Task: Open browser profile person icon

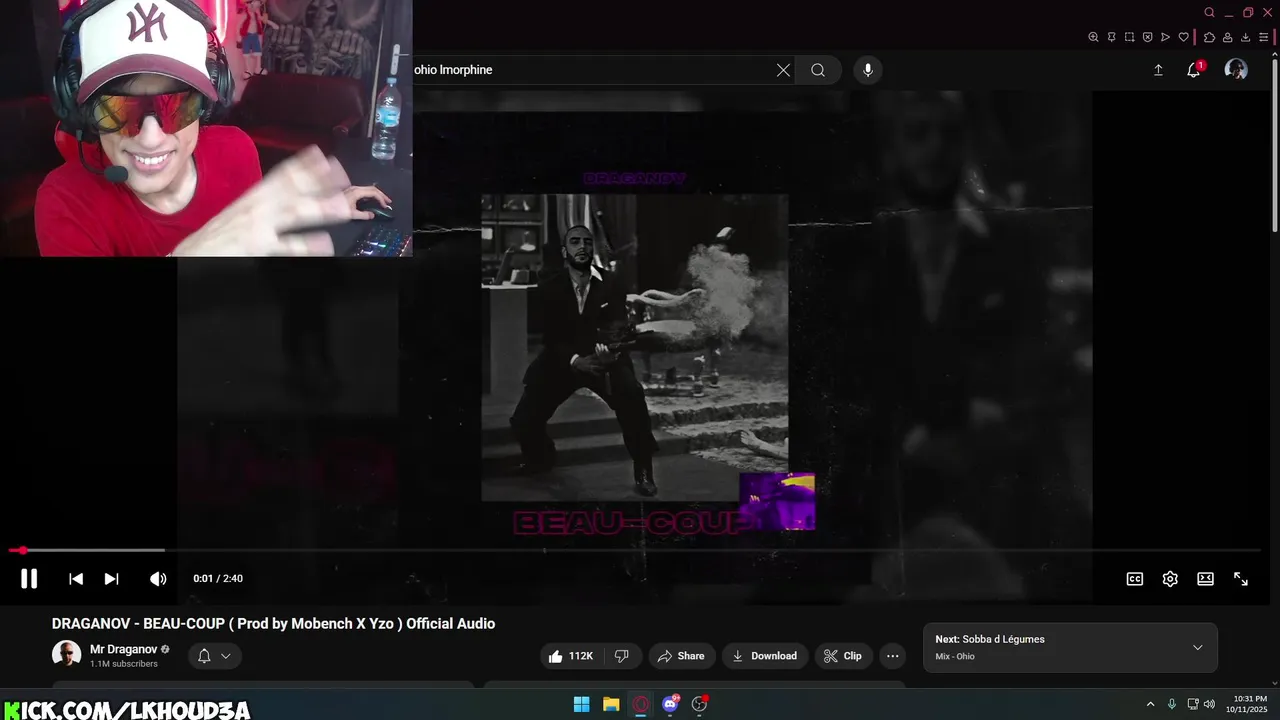Action: pos(1227,37)
